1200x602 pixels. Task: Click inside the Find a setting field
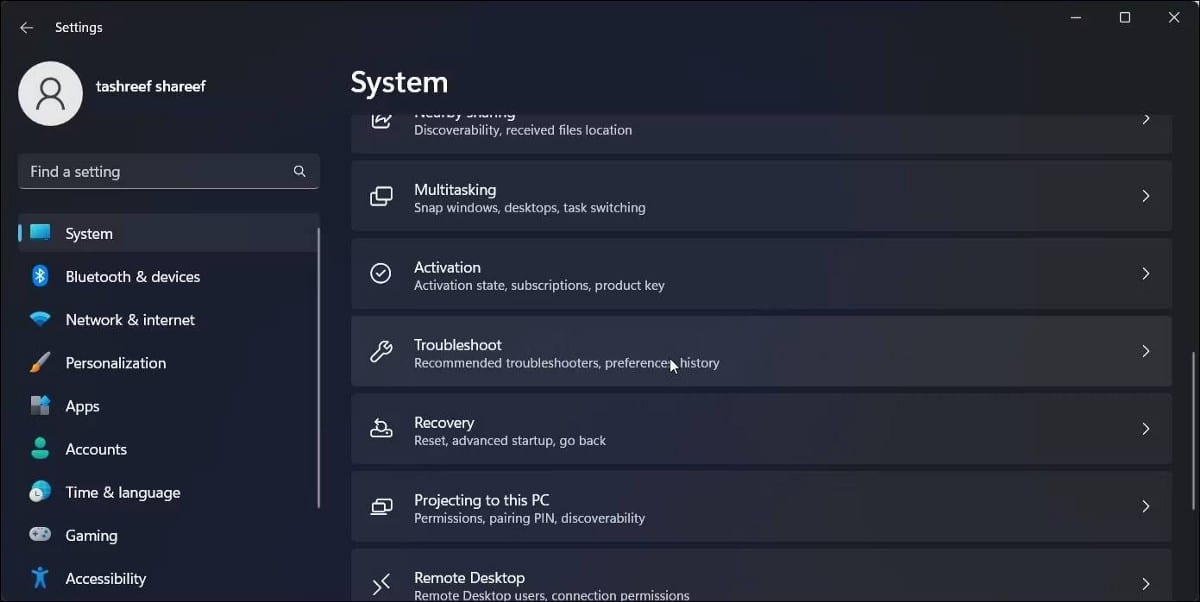pos(150,171)
